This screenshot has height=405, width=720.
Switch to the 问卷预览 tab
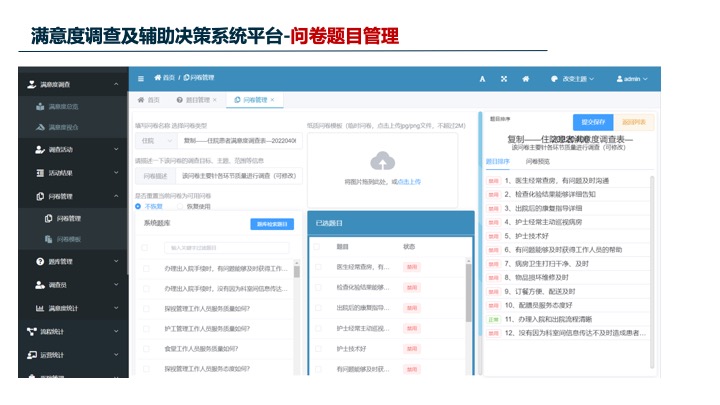(538, 161)
